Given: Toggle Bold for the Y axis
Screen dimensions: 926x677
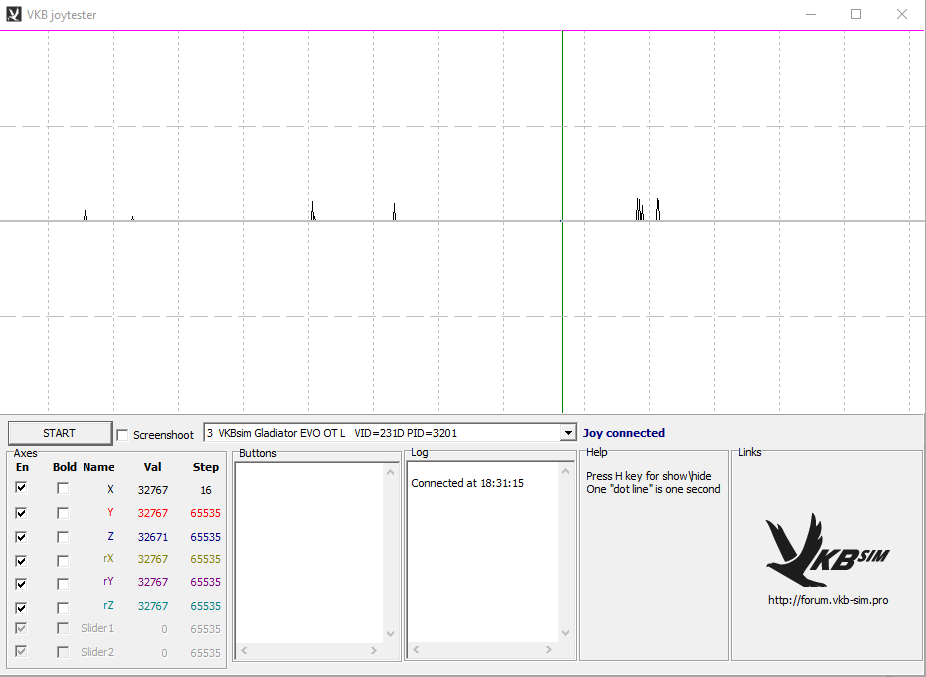Looking at the screenshot, I should point(63,513).
